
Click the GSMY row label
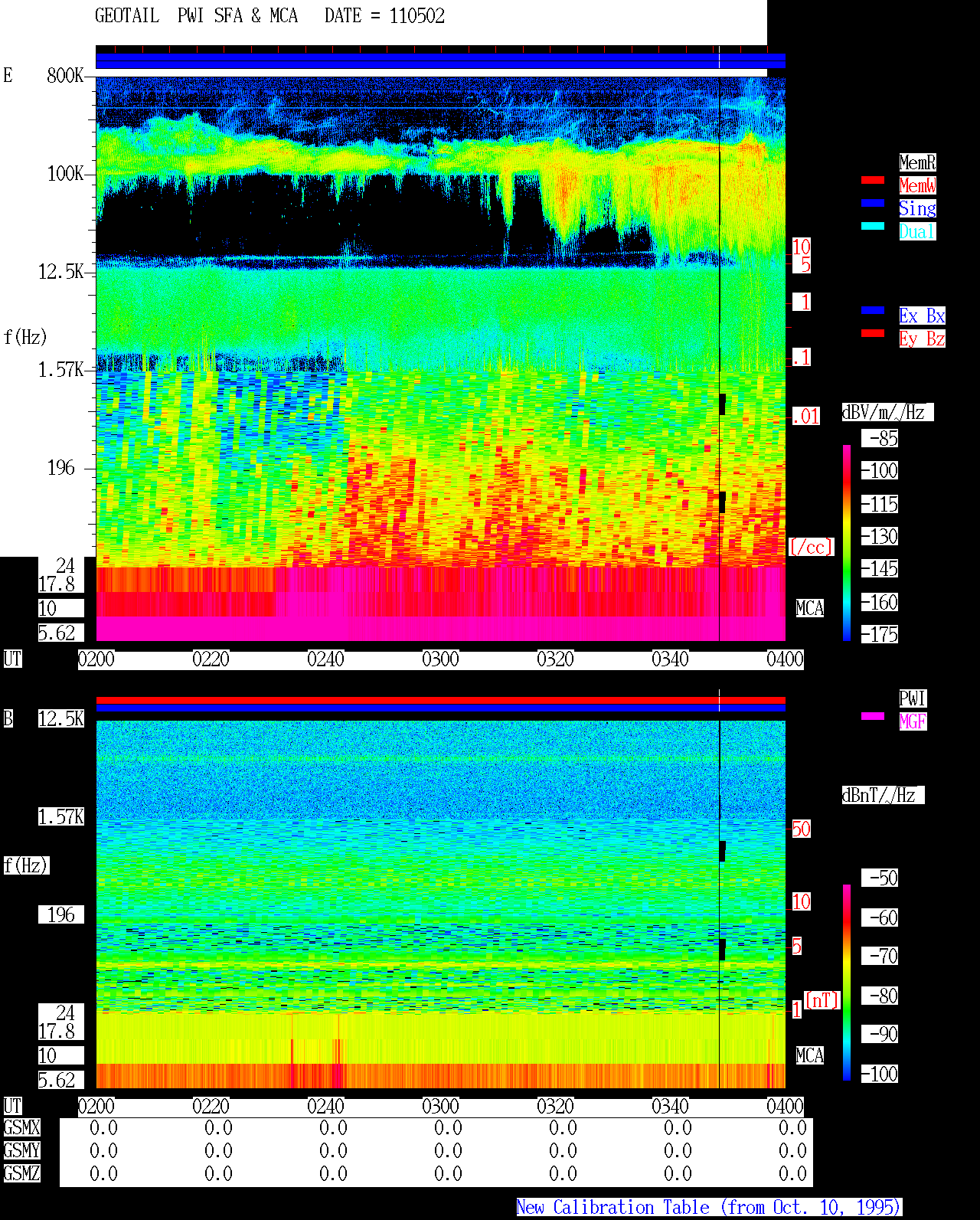21,1150
